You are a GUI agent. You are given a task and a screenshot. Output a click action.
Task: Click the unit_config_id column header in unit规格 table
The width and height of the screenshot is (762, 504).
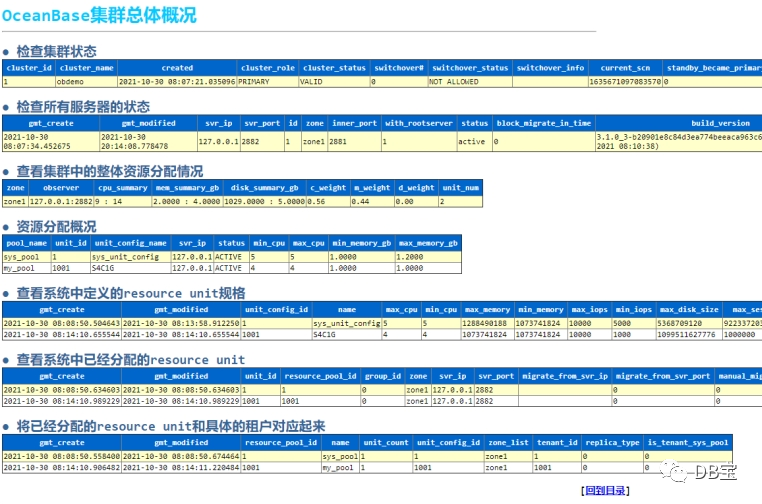coord(276,310)
